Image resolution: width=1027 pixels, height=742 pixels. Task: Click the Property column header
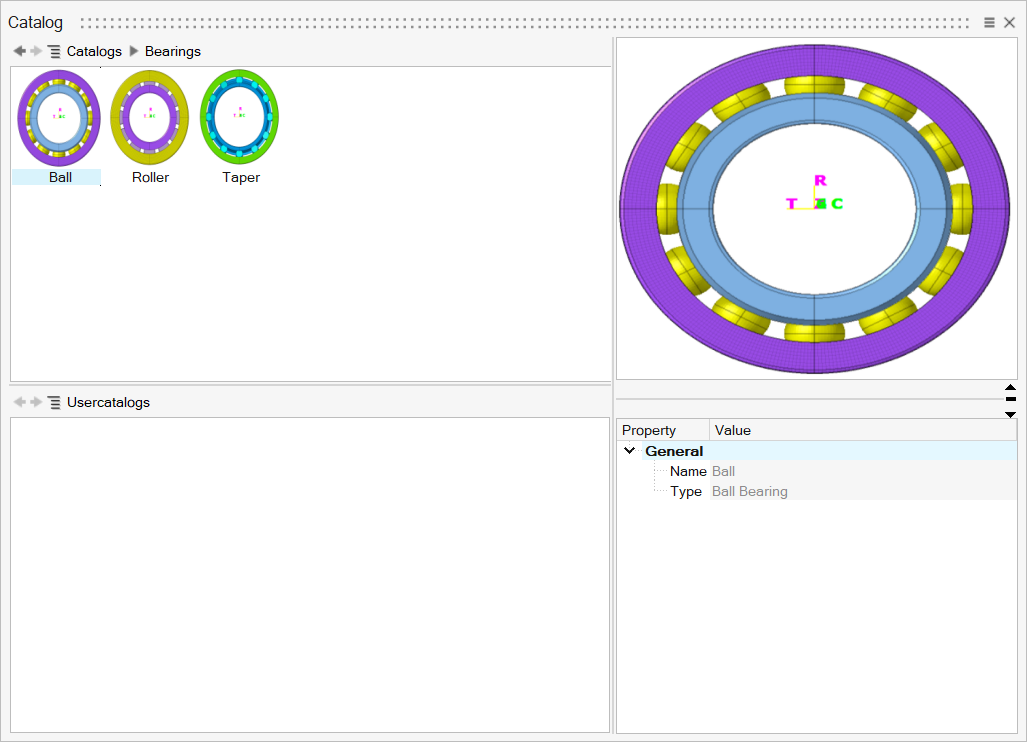pos(649,430)
